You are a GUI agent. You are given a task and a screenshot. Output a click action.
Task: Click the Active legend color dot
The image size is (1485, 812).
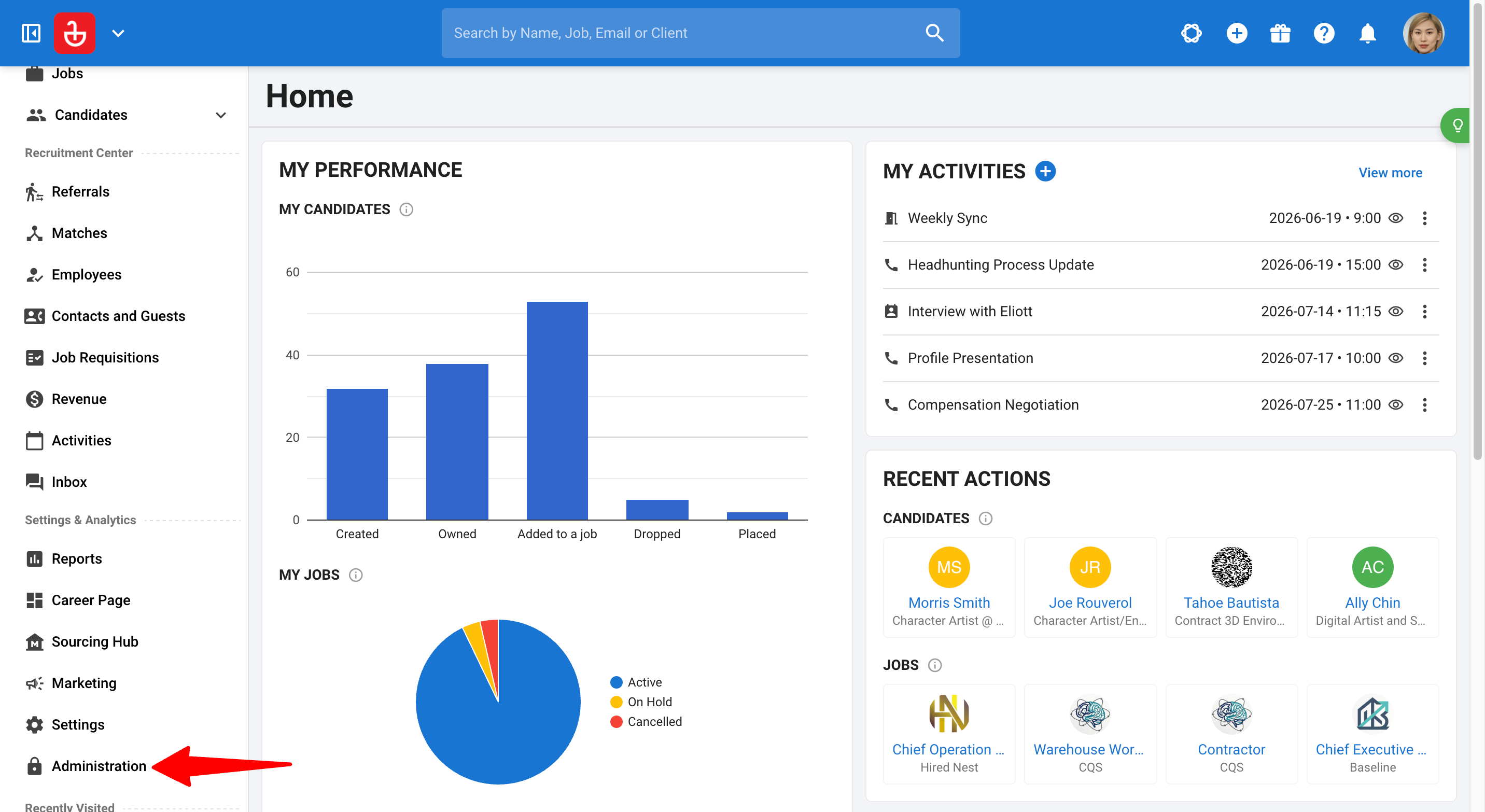615,682
